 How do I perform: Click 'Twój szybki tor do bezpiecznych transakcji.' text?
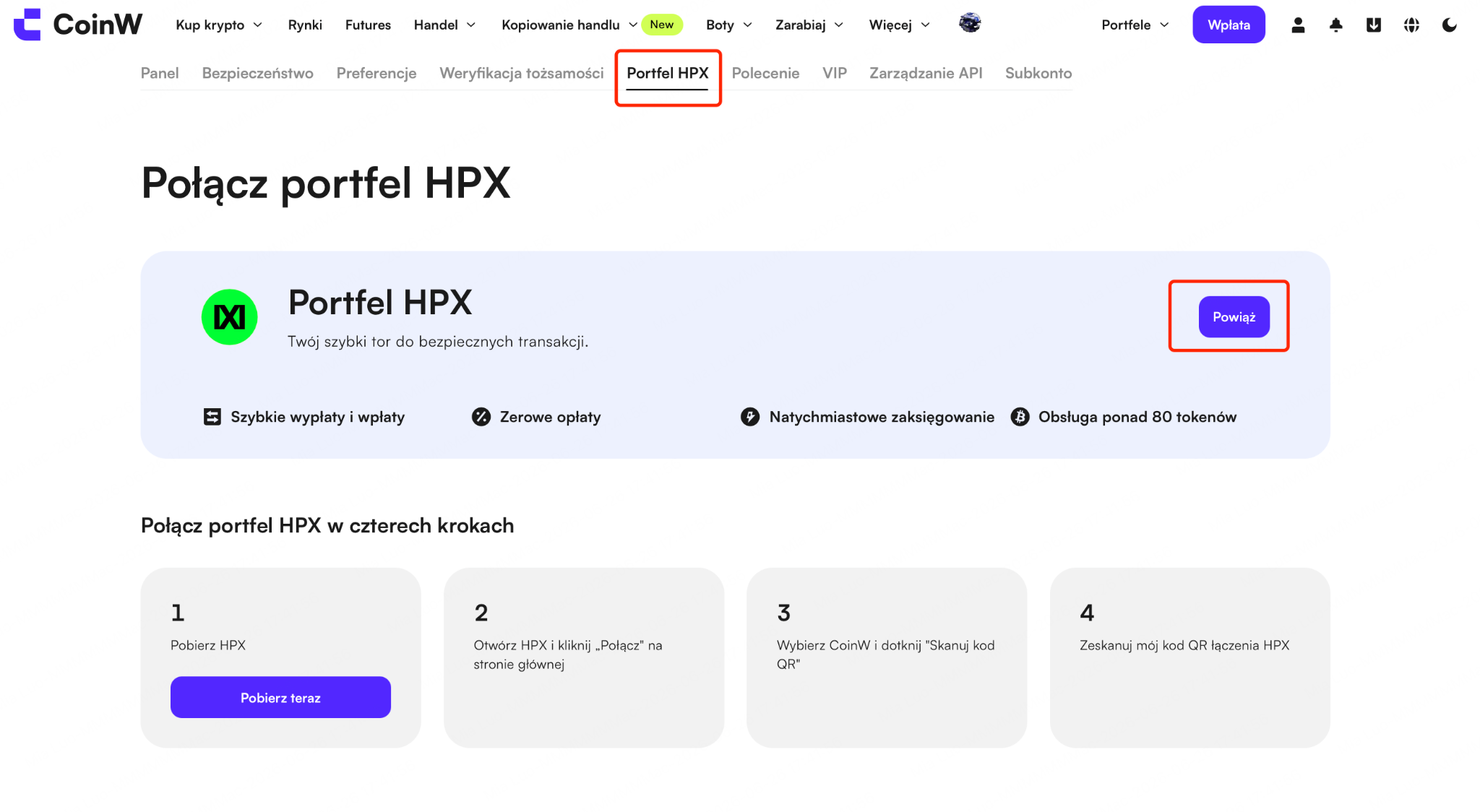438,342
